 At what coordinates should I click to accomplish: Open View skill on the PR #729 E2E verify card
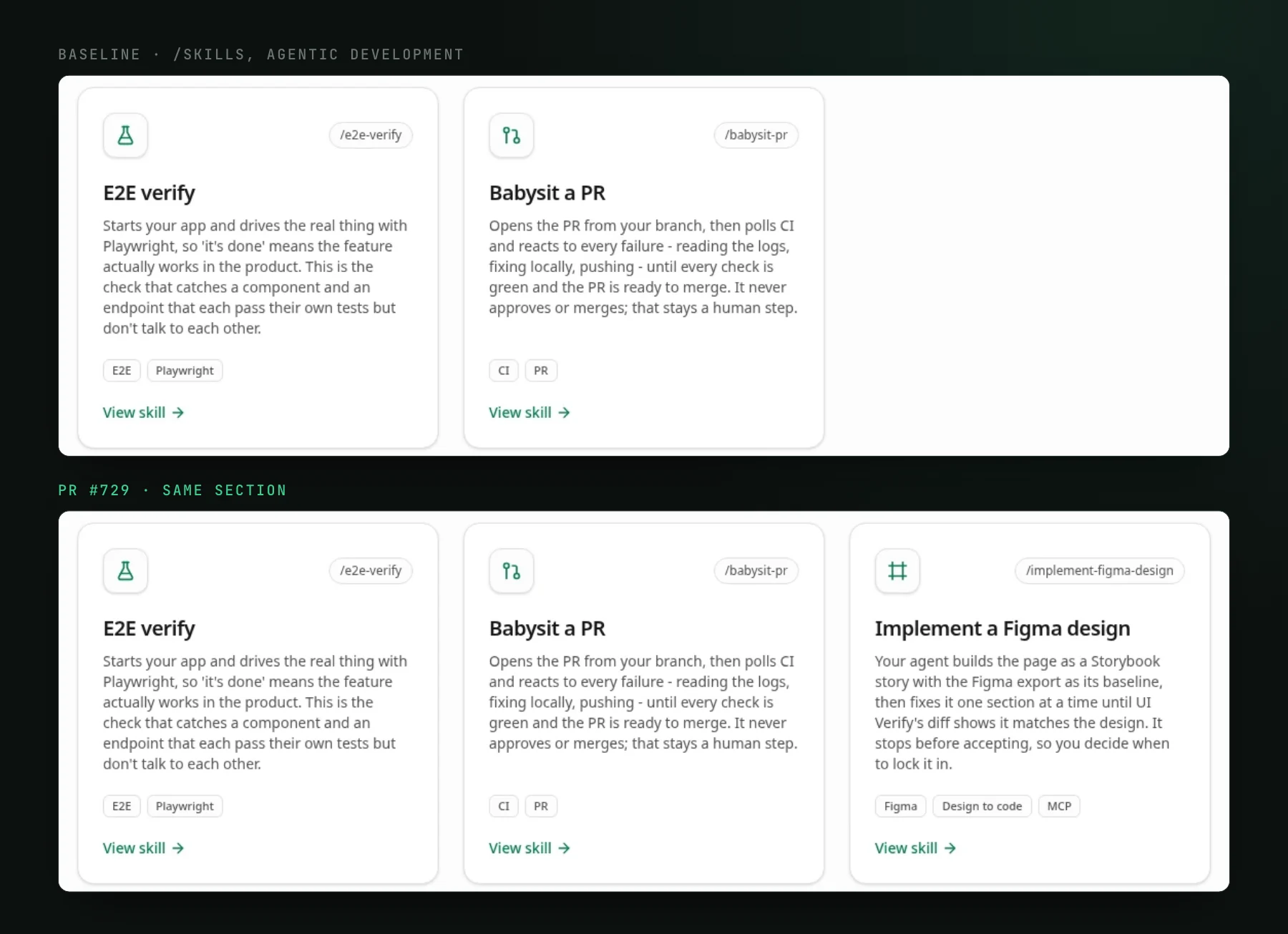pos(143,848)
